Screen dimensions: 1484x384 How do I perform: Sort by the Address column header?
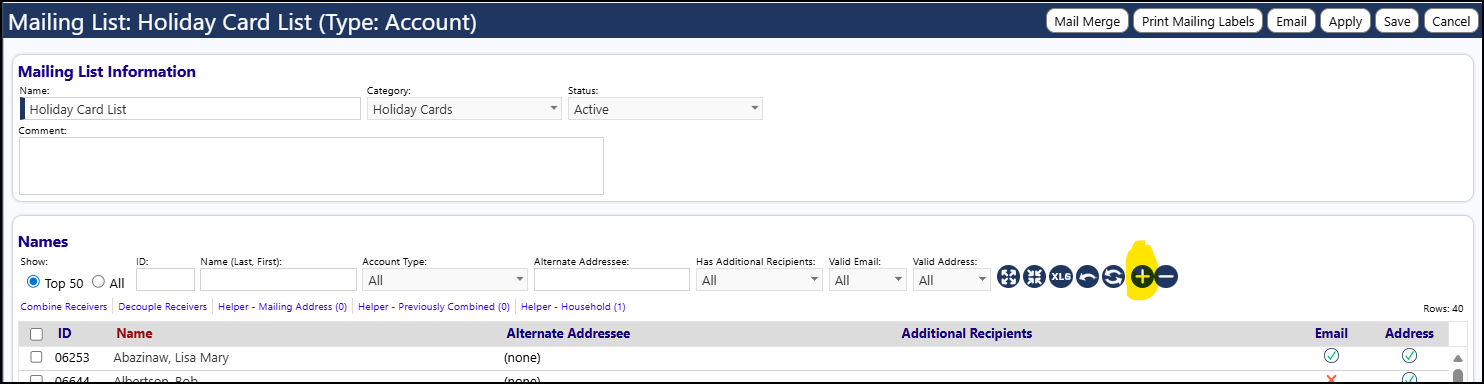[1409, 334]
